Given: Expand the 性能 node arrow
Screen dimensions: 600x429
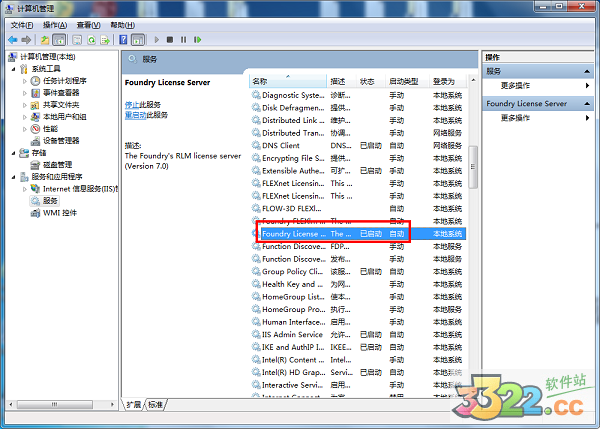Looking at the screenshot, I should 25,129.
